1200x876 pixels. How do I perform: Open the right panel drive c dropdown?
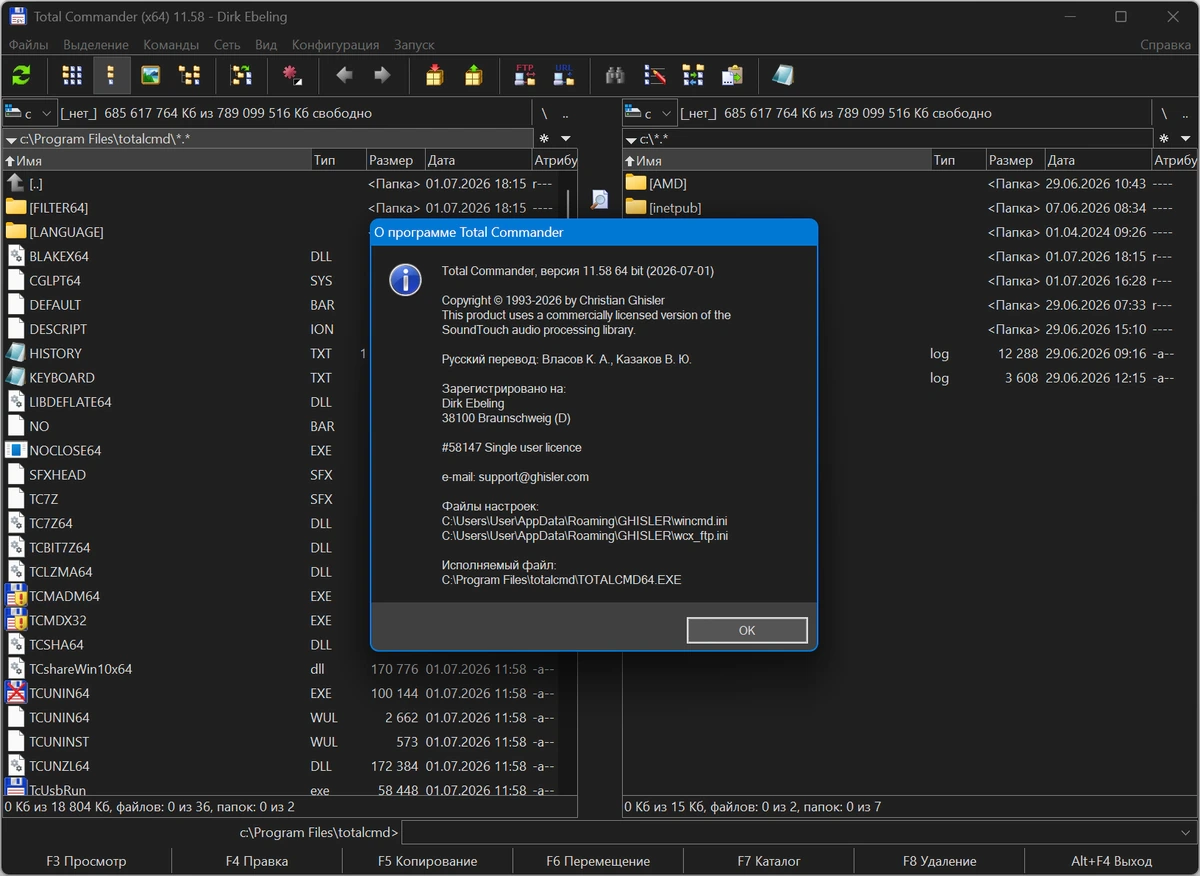tap(650, 113)
